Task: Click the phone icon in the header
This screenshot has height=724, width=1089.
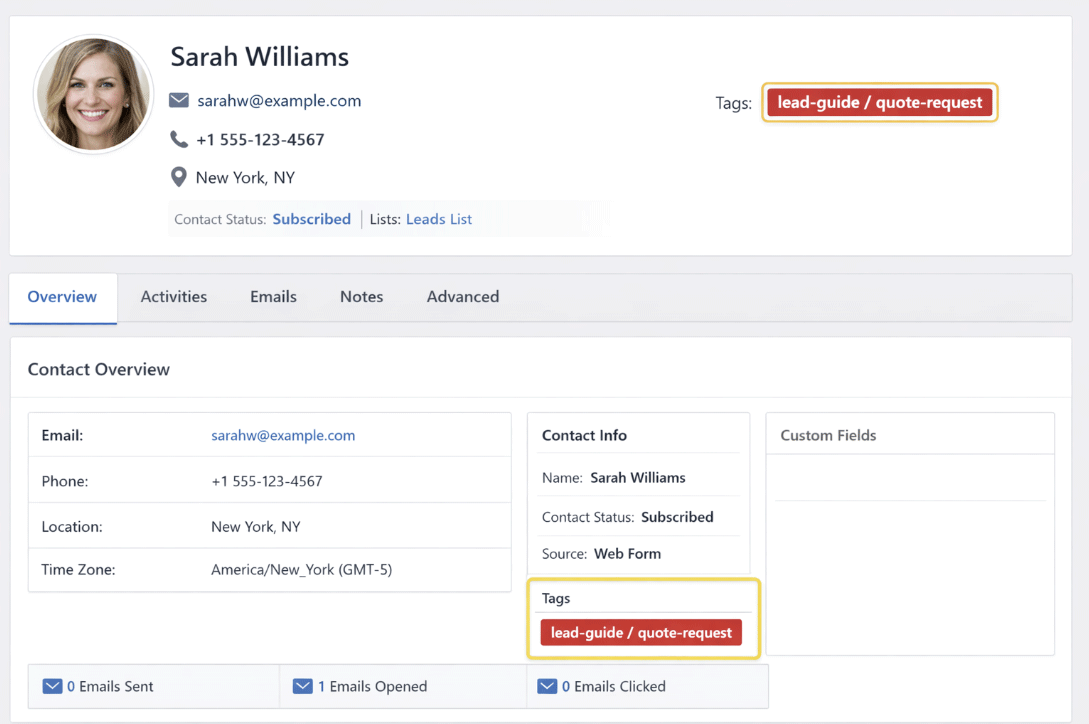Action: click(x=179, y=139)
